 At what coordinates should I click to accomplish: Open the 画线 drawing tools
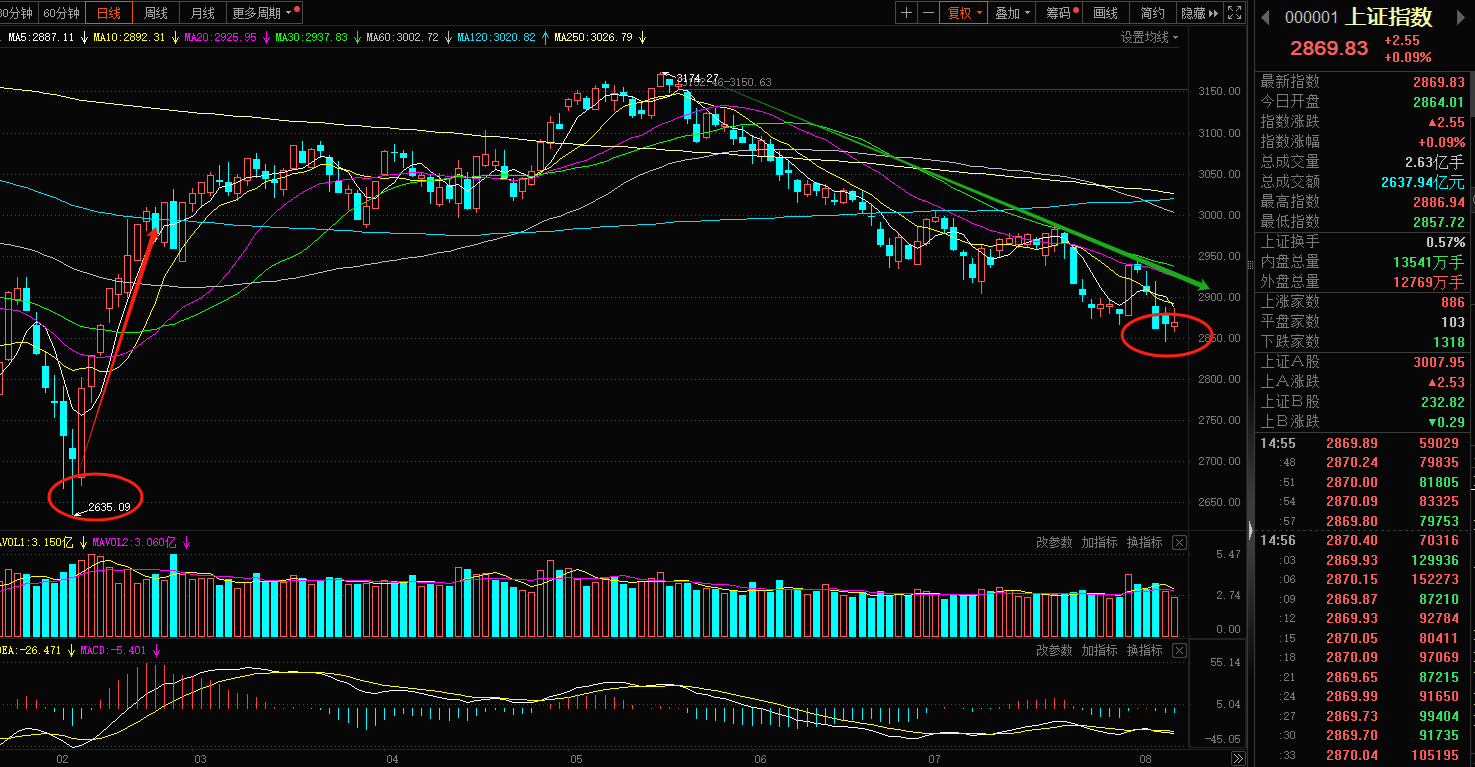pyautogui.click(x=1106, y=13)
